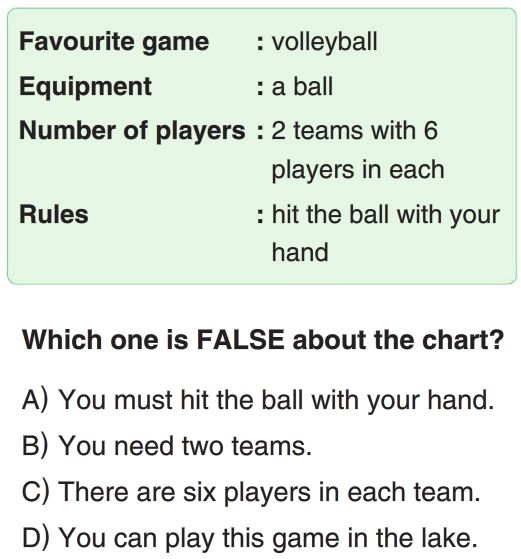
Task: Click the Rules label in chart
Action: pos(54,215)
